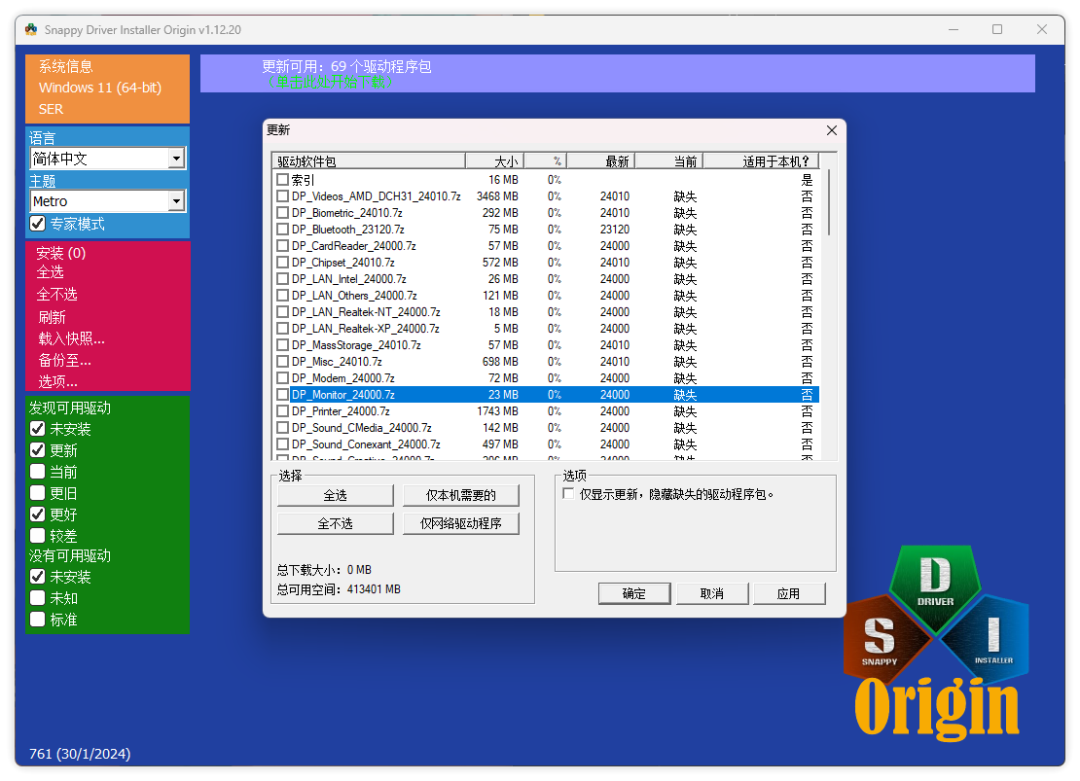This screenshot has width=1080, height=781.
Task: Enable the 标准 filter checkbox
Action: [x=38, y=619]
